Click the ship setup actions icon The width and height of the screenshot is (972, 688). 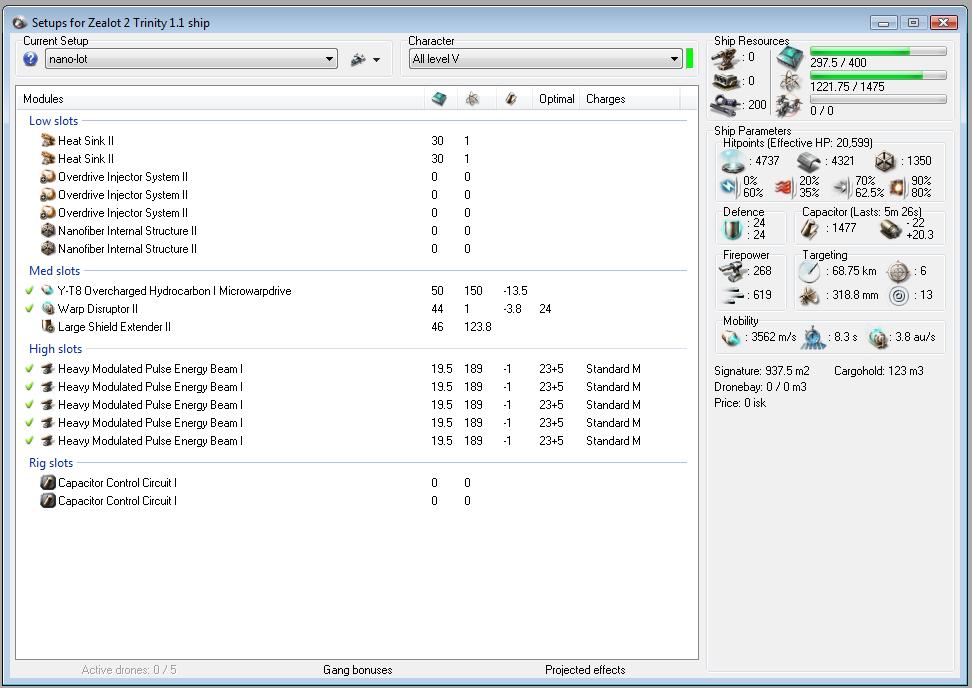click(358, 60)
